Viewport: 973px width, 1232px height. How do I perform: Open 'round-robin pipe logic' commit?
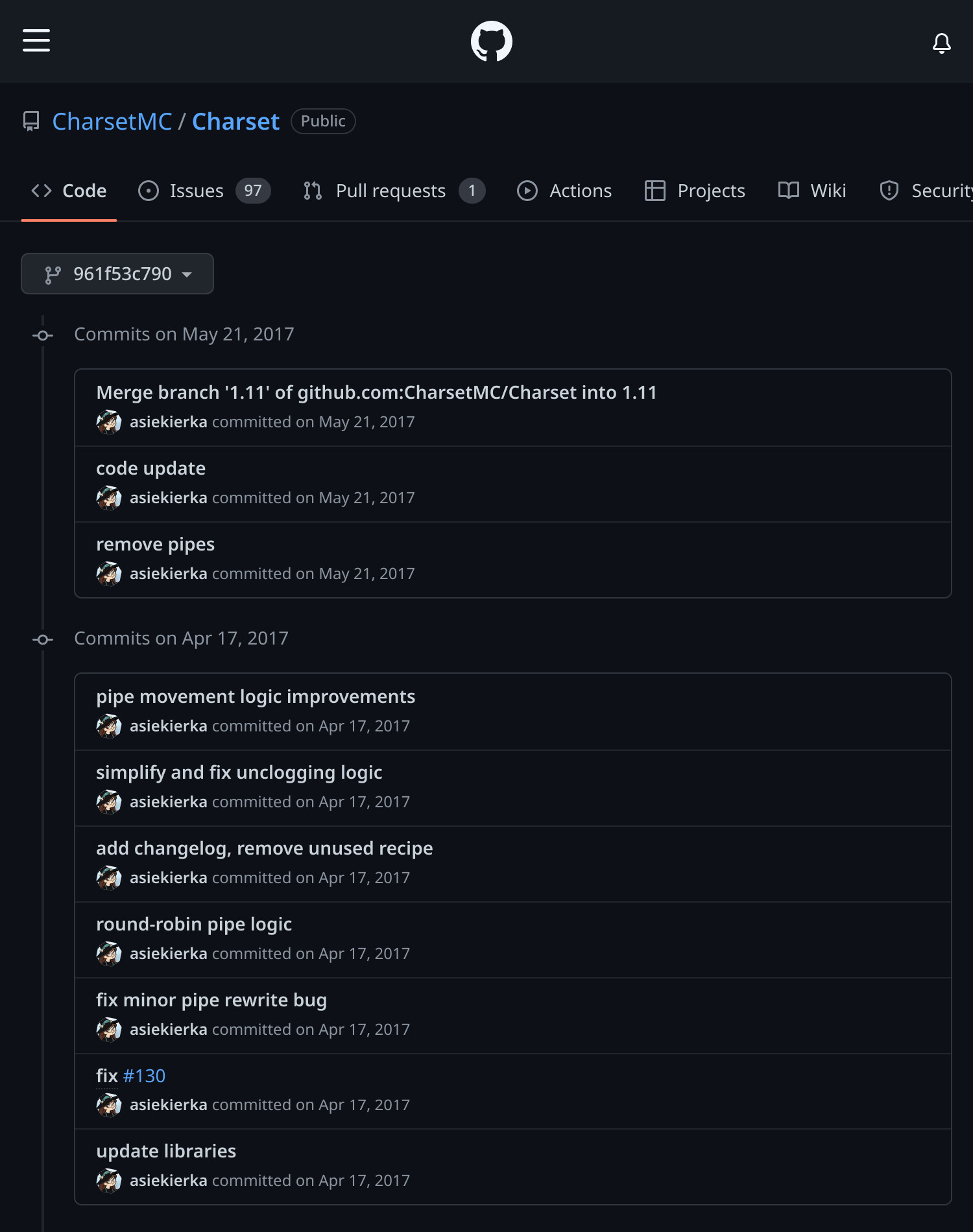click(x=194, y=924)
